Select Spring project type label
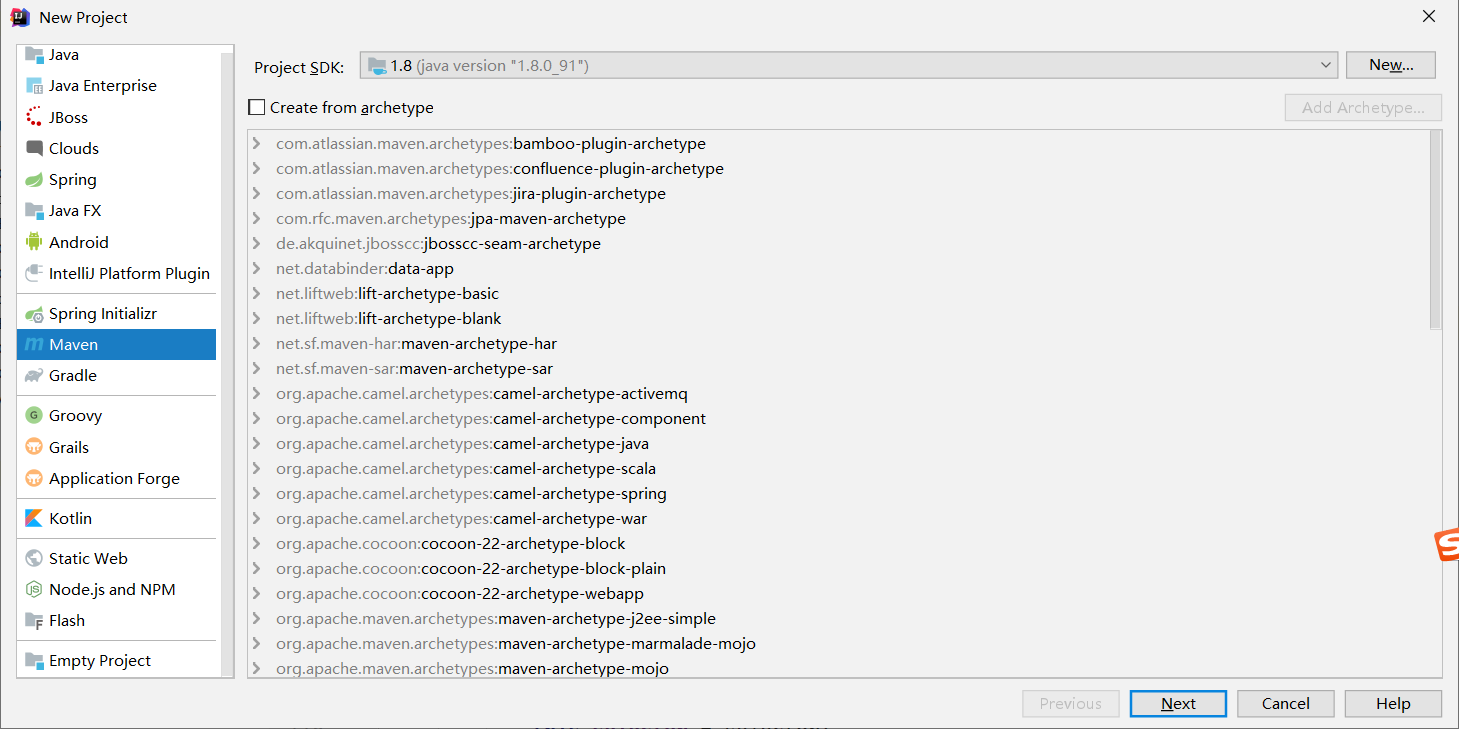 pyautogui.click(x=73, y=180)
